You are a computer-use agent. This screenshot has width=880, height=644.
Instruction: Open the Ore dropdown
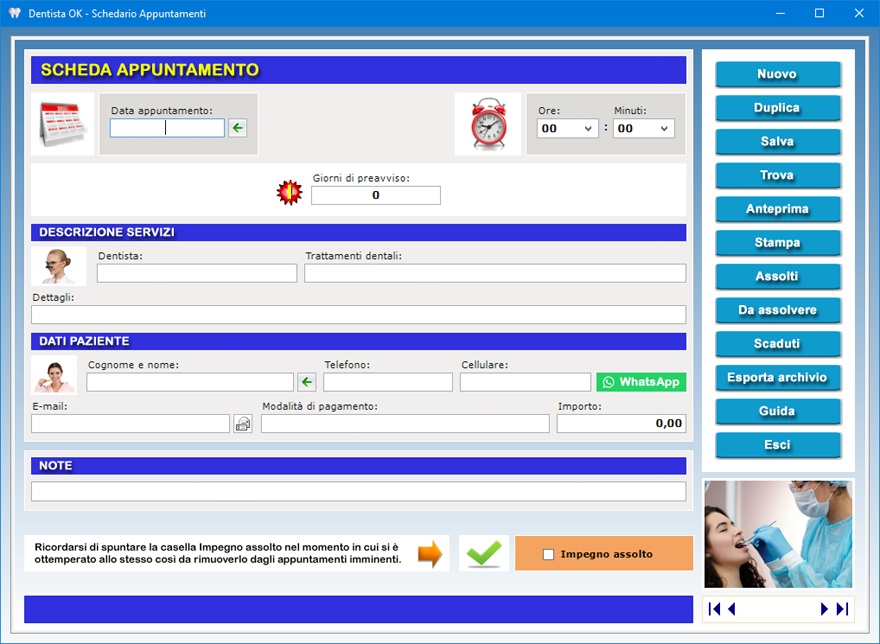click(567, 129)
